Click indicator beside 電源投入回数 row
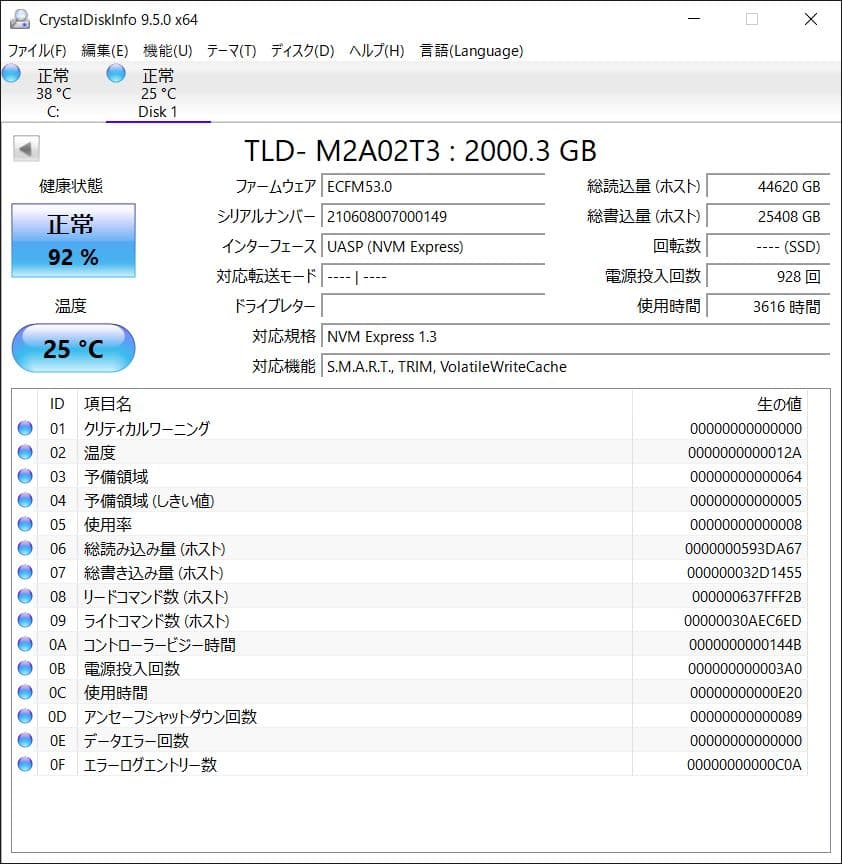842x864 pixels. click(23, 669)
